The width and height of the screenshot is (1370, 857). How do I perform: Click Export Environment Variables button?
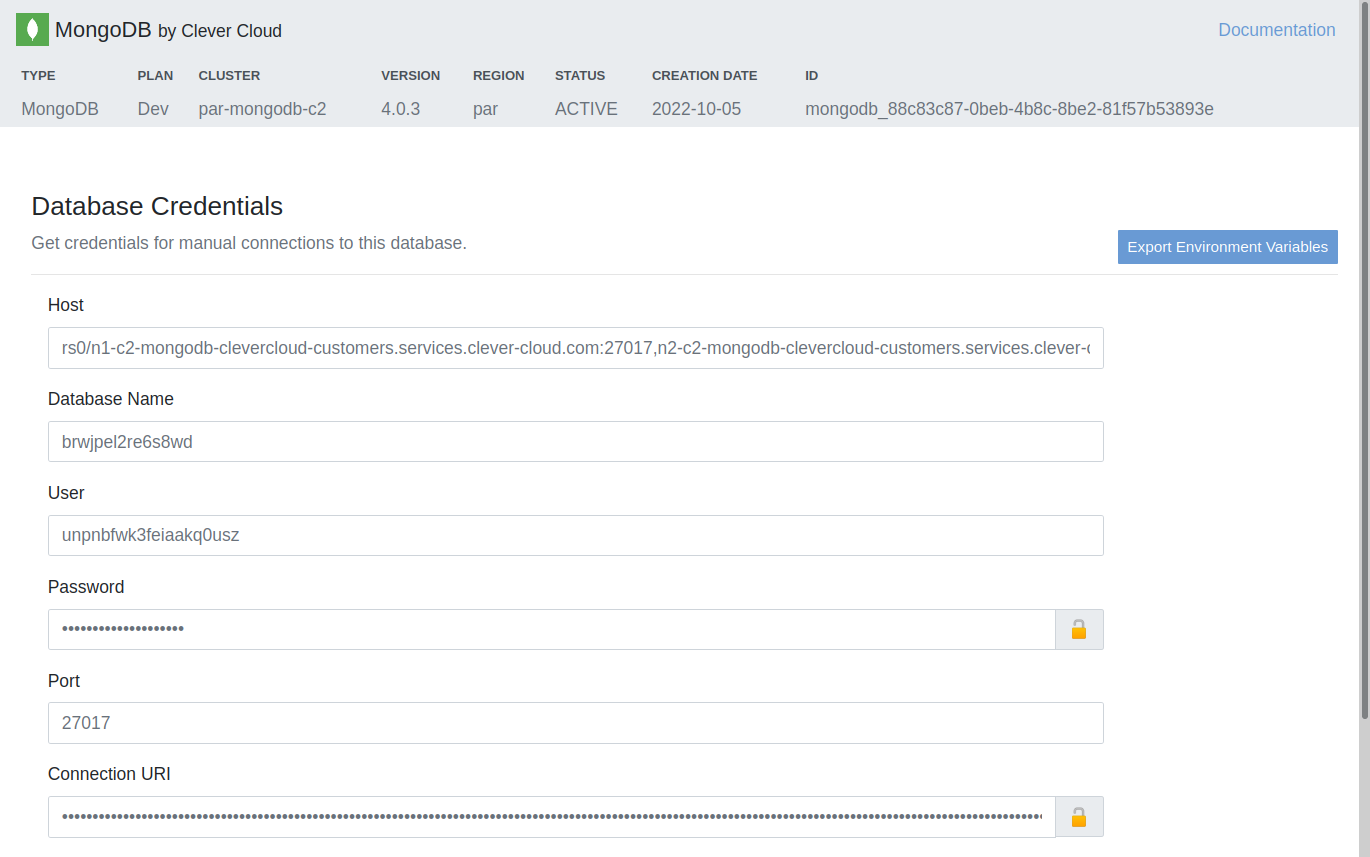click(x=1227, y=247)
